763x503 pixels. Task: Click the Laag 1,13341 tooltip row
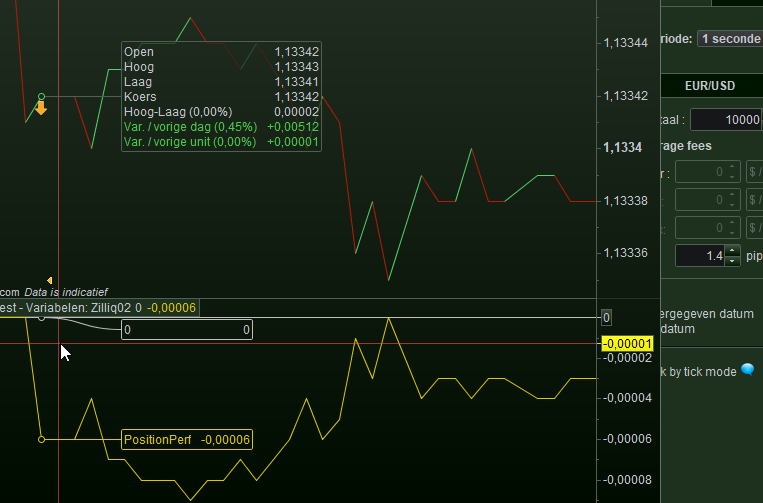pos(221,82)
